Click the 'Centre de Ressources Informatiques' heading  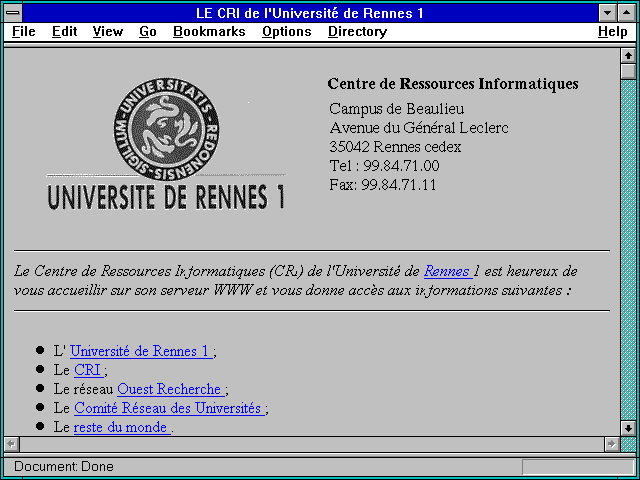click(x=453, y=84)
